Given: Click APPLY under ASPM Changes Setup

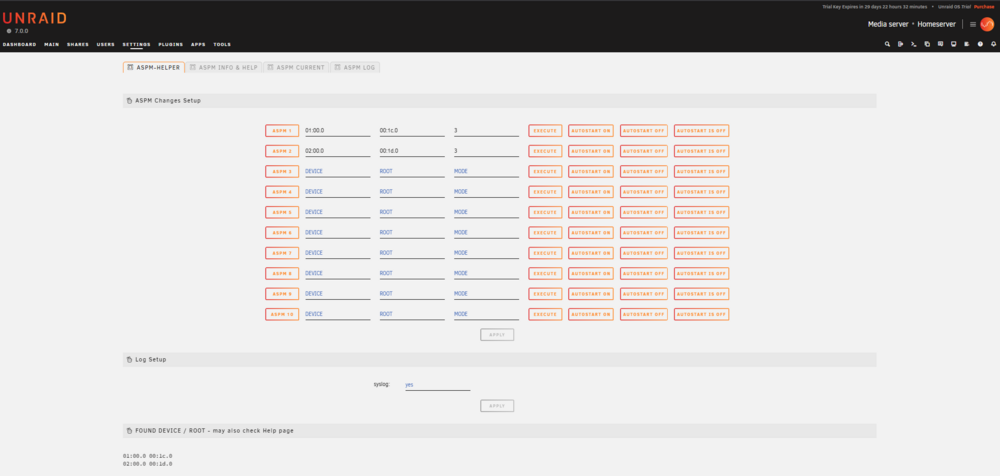Looking at the screenshot, I should [x=497, y=335].
